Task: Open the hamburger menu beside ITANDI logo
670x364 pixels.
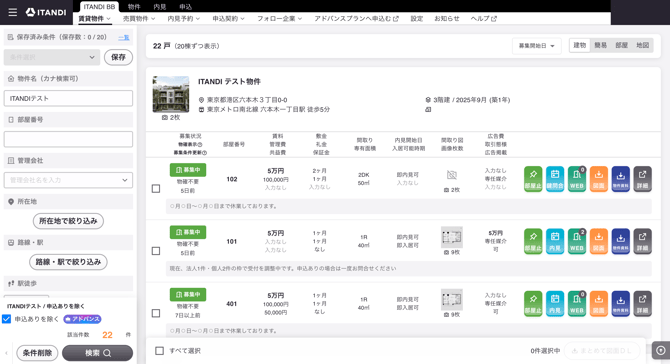Action: 13,12
